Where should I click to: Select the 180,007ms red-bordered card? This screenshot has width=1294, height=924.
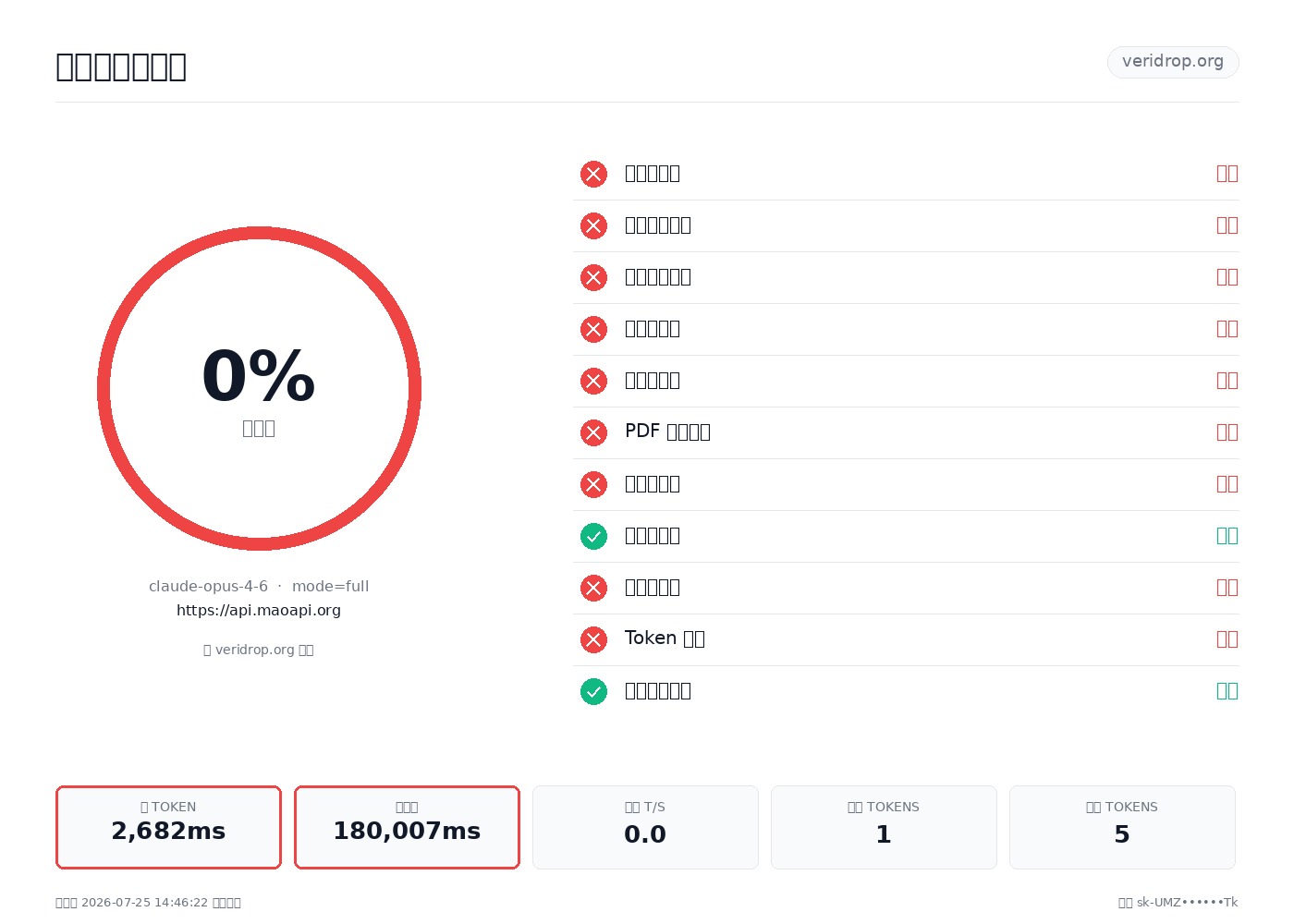pyautogui.click(x=407, y=827)
